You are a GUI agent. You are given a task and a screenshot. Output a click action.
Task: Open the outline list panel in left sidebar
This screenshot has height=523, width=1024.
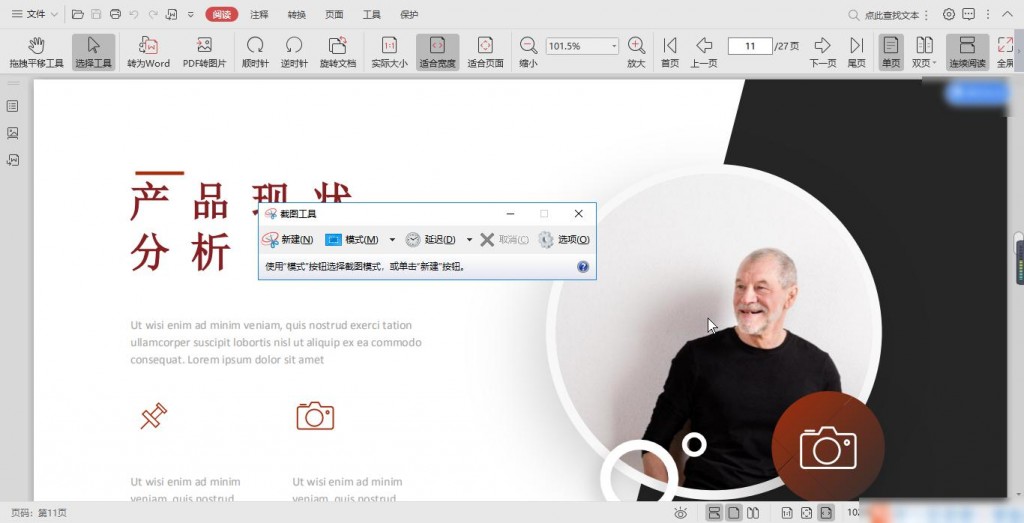(x=12, y=106)
